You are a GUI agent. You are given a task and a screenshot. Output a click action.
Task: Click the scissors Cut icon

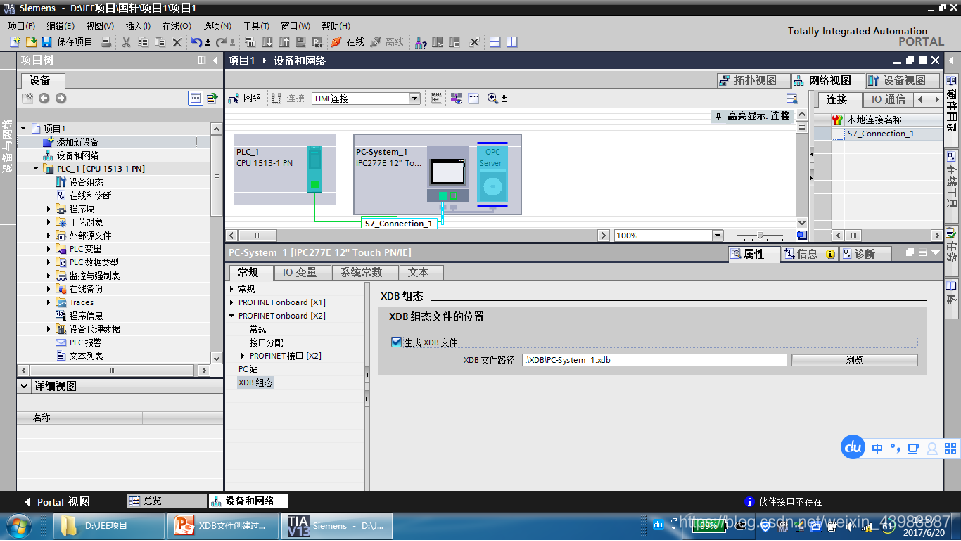point(126,42)
